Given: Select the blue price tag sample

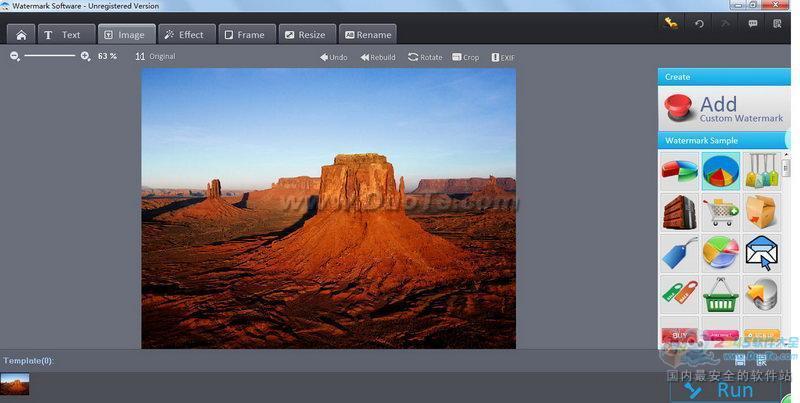Looking at the screenshot, I should coord(679,254).
